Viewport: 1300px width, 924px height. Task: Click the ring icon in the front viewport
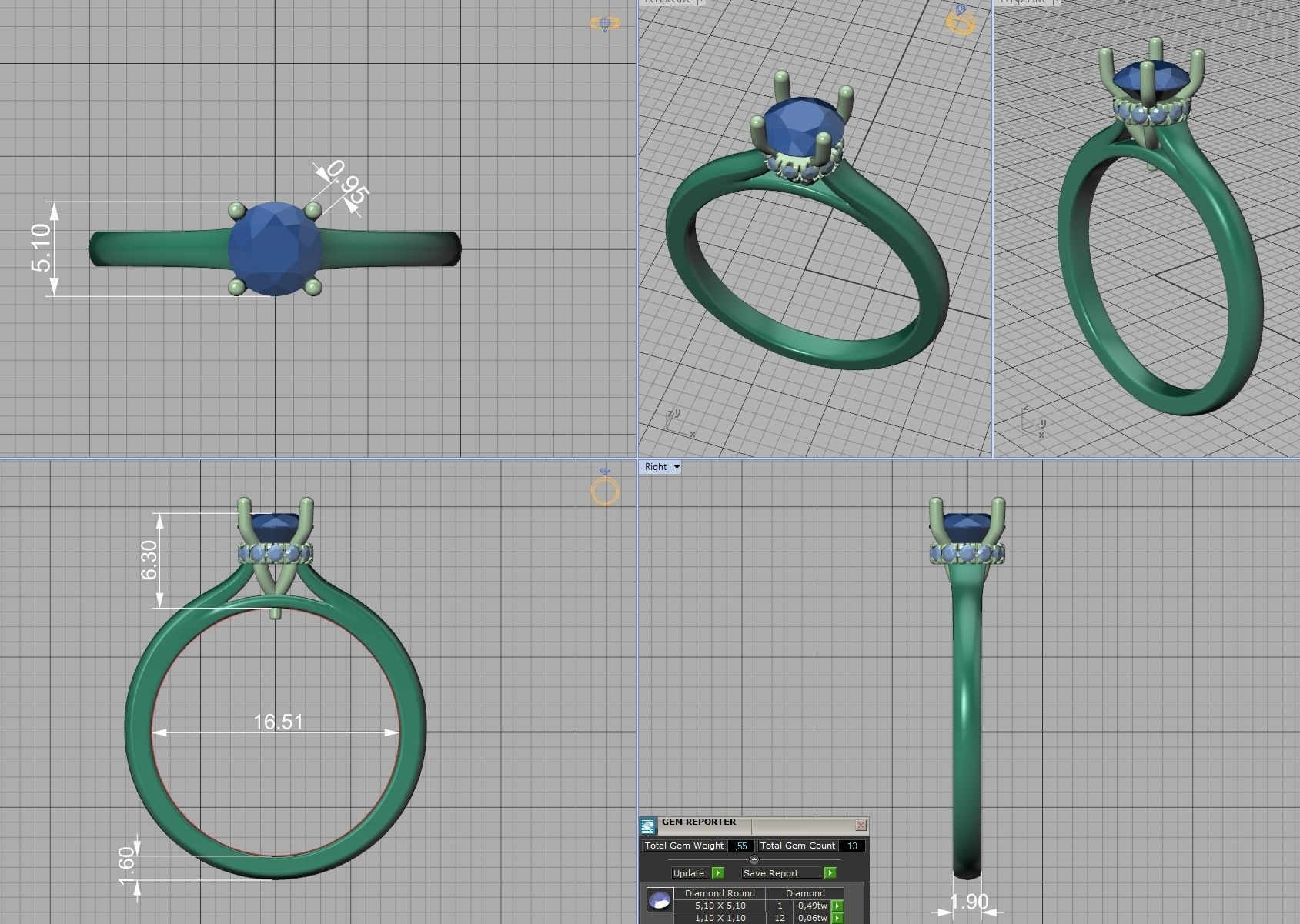tap(605, 486)
